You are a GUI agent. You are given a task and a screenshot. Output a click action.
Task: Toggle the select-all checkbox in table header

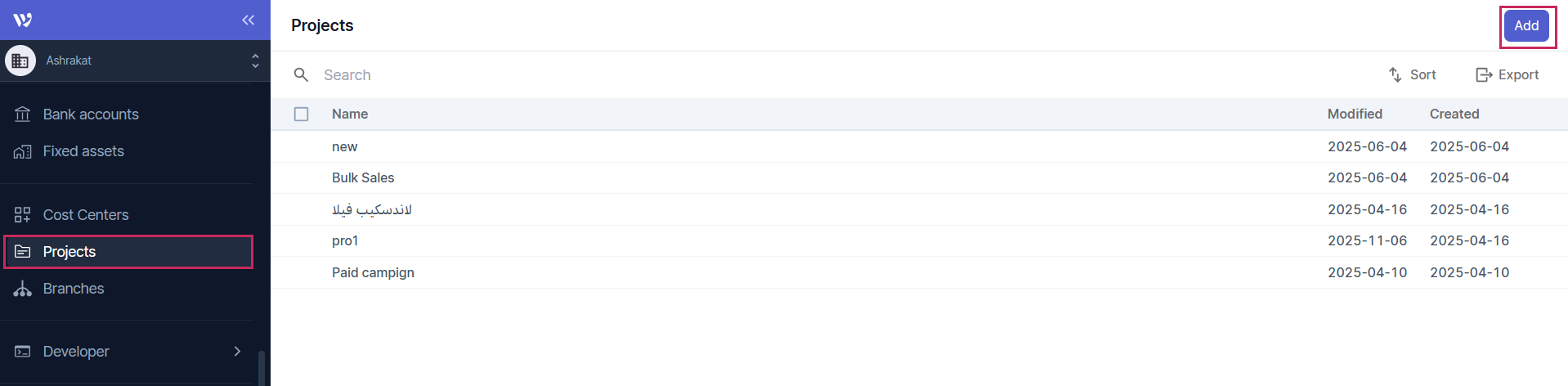point(301,114)
